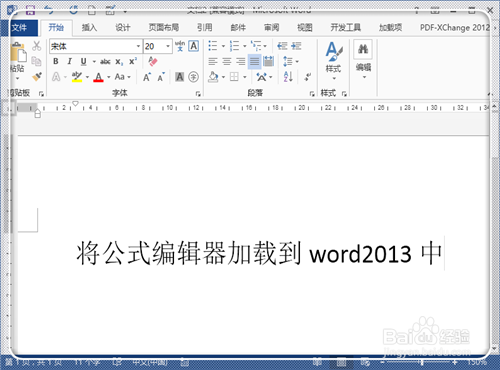500x370 pixels.
Task: Click the Increase Indent icon
Action: 296,46
